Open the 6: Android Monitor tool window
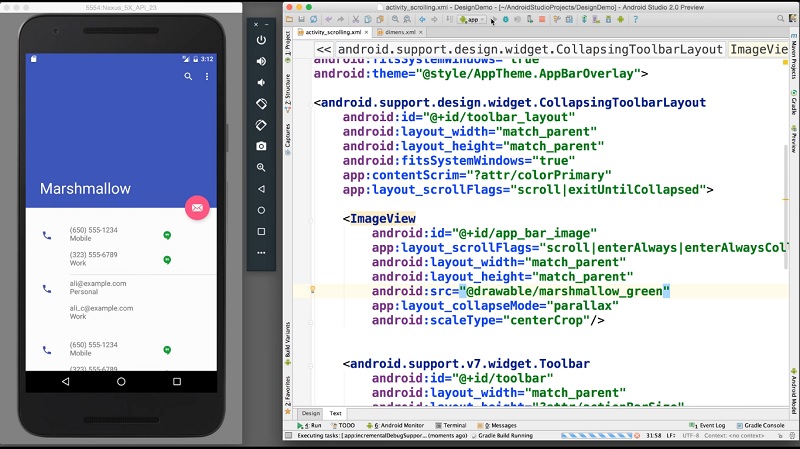Screen dimensions: 800x449 (395, 425)
